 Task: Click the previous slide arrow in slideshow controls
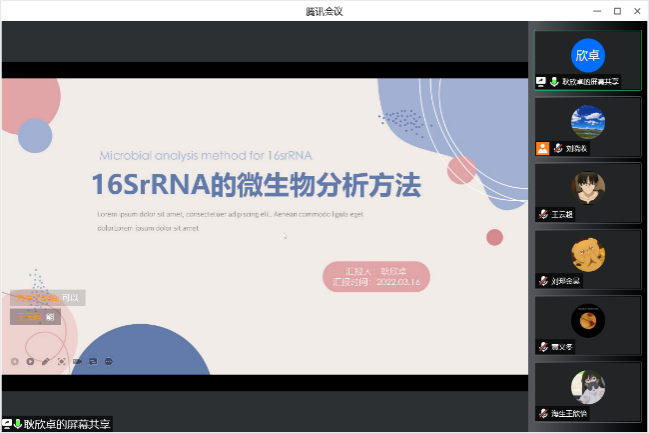14,361
